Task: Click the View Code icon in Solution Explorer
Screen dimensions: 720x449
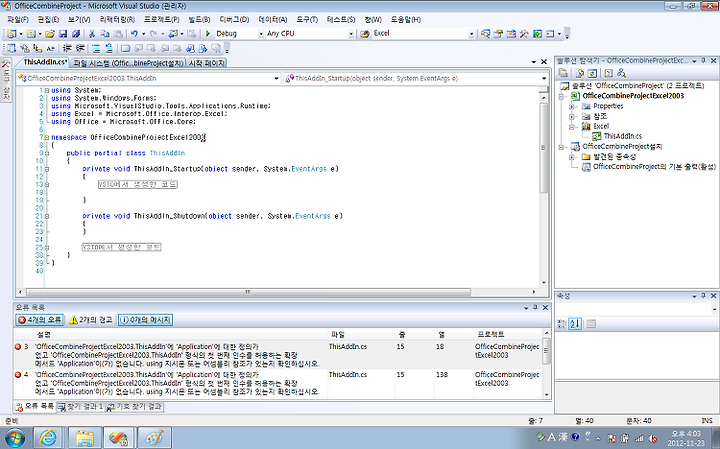Action: [608, 73]
